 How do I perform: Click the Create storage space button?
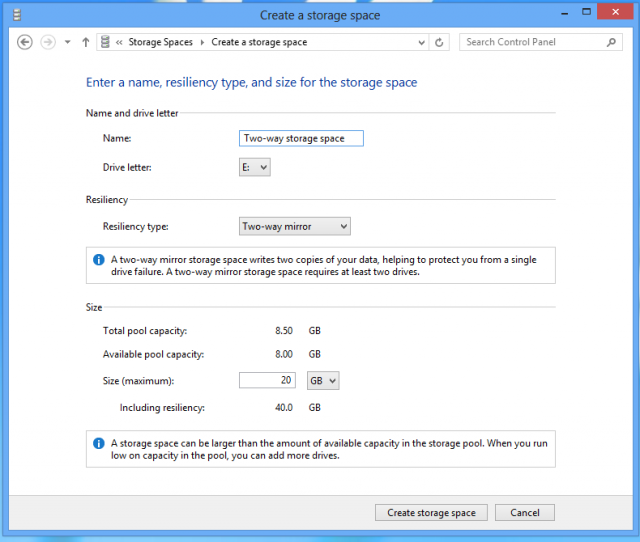(x=431, y=513)
